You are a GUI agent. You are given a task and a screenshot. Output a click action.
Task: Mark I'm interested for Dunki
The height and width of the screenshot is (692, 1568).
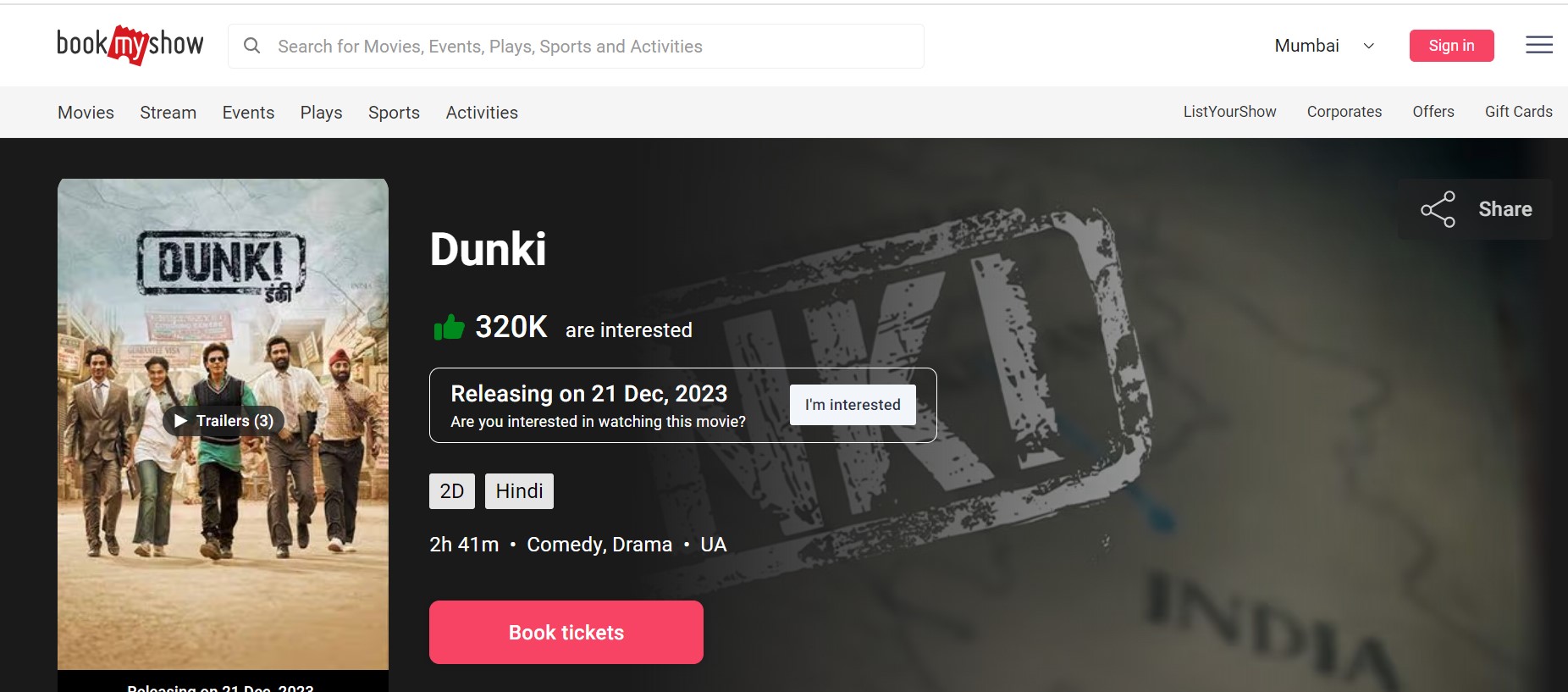pos(853,405)
